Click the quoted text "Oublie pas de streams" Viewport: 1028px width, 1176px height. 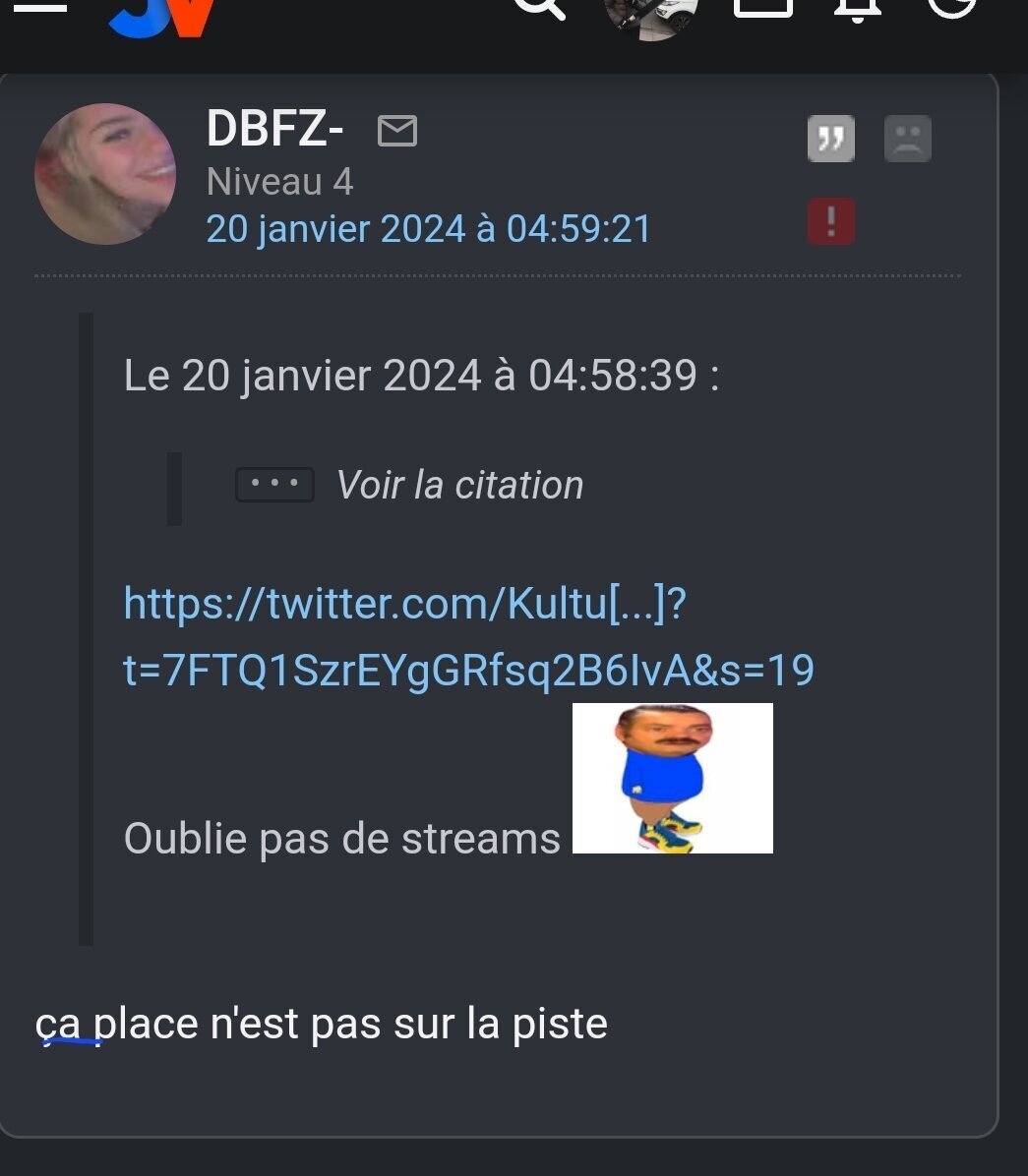pos(342,838)
